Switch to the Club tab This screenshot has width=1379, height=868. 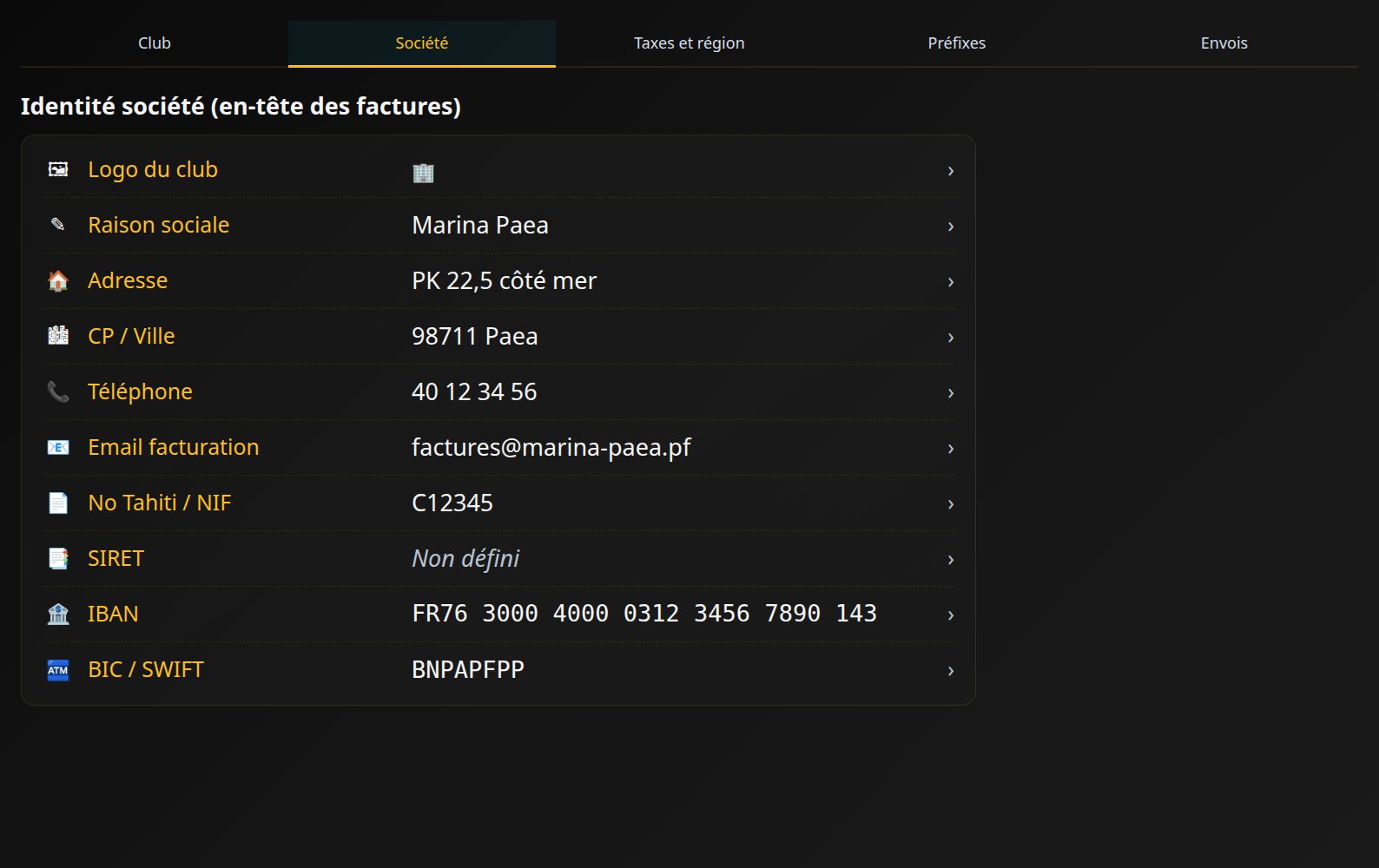click(x=155, y=43)
